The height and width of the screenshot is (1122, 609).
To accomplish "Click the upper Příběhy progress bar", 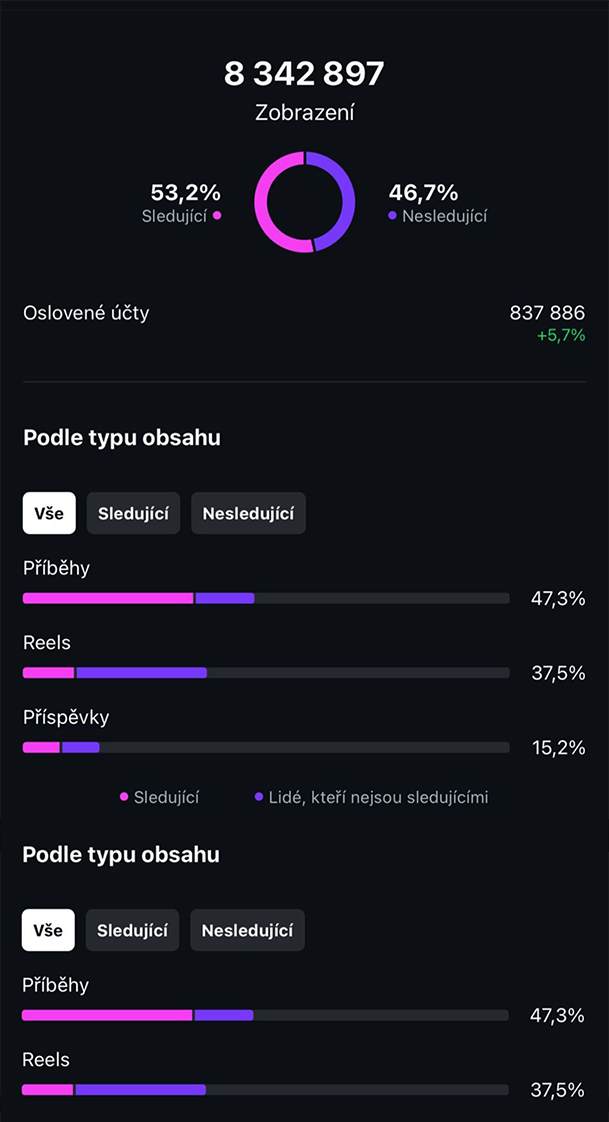I will pos(266,598).
